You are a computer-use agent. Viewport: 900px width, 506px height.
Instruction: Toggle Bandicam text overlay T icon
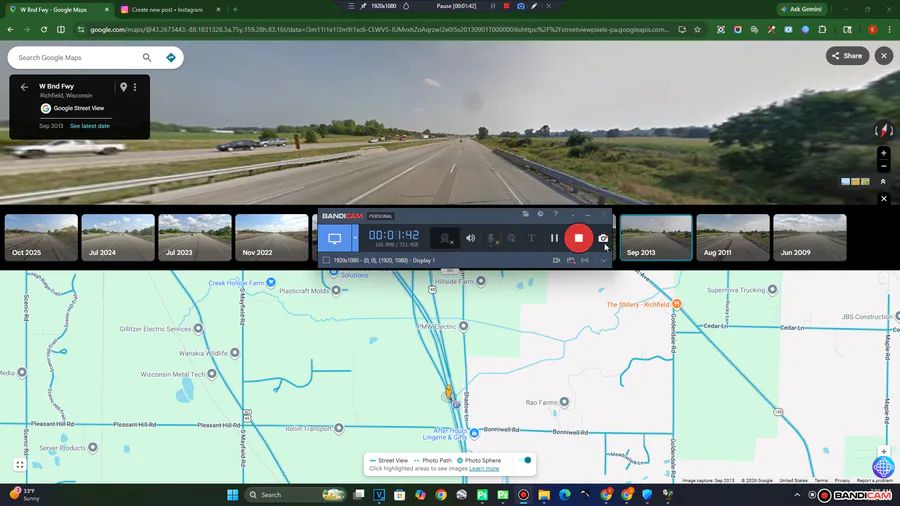pos(532,238)
